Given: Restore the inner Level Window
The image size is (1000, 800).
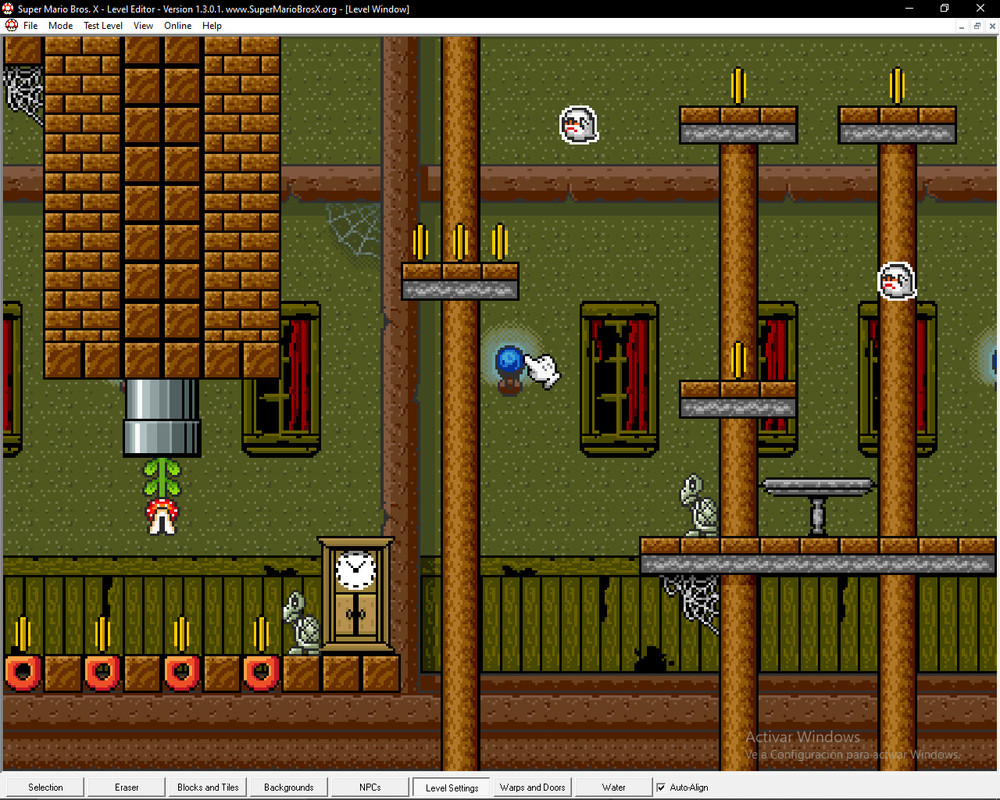Looking at the screenshot, I should coord(976,26).
